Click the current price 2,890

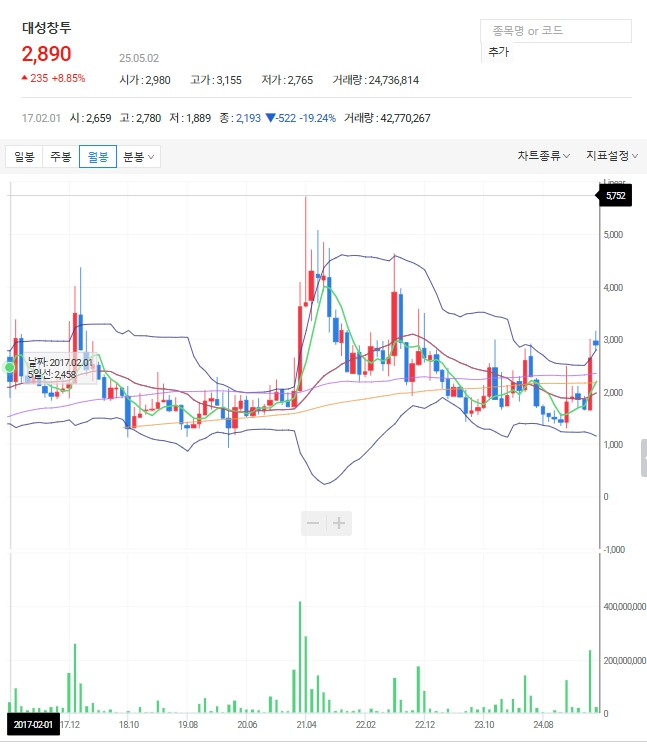point(47,54)
